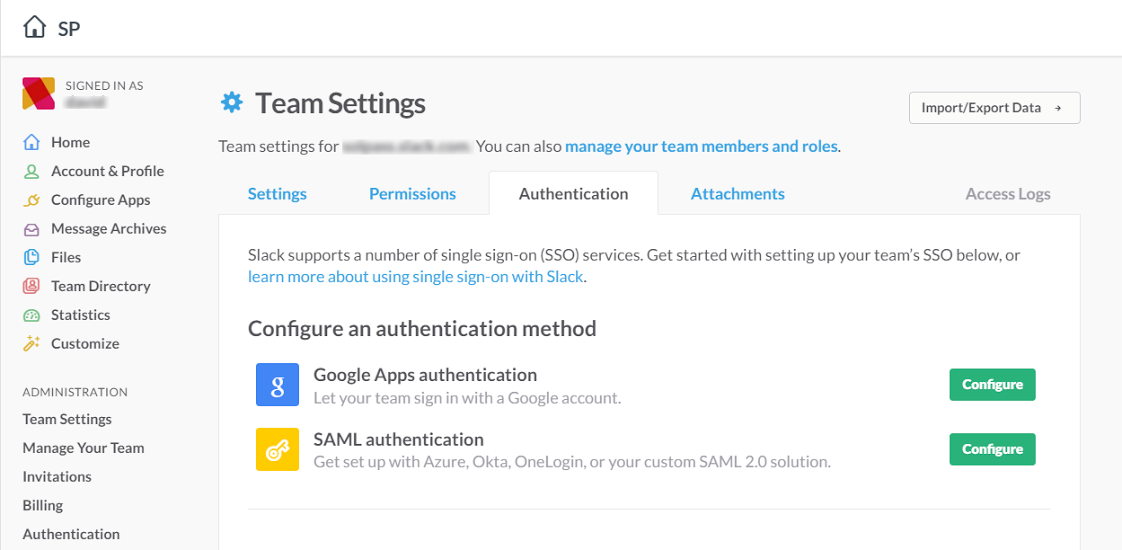Configure SAML authentication

tap(992, 449)
